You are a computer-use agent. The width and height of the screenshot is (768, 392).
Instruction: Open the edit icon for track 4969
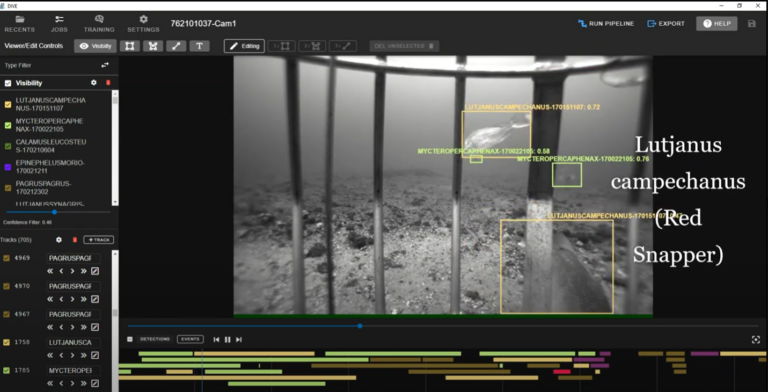(95, 271)
